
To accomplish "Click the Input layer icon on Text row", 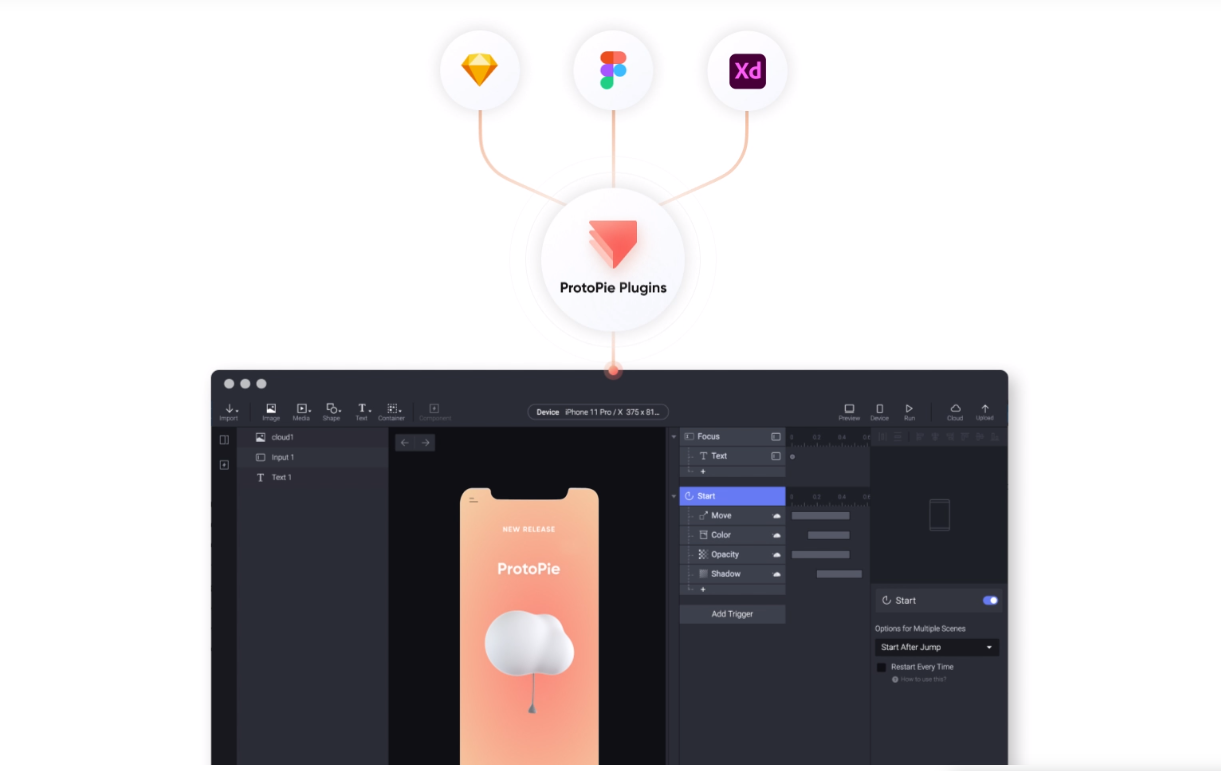I will pos(776,456).
